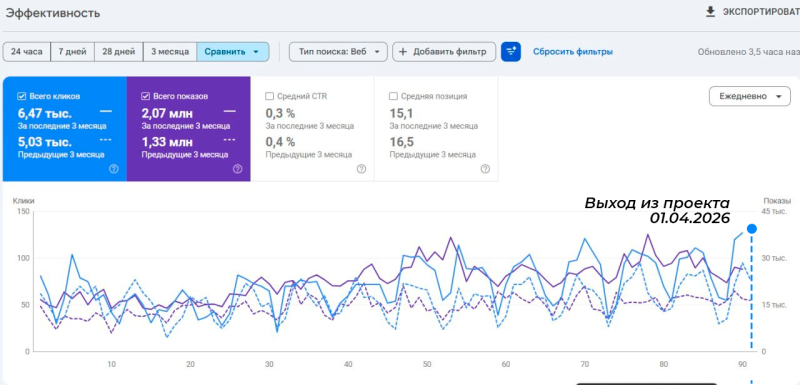Click the 15 тыс. axis value

pos(774,305)
